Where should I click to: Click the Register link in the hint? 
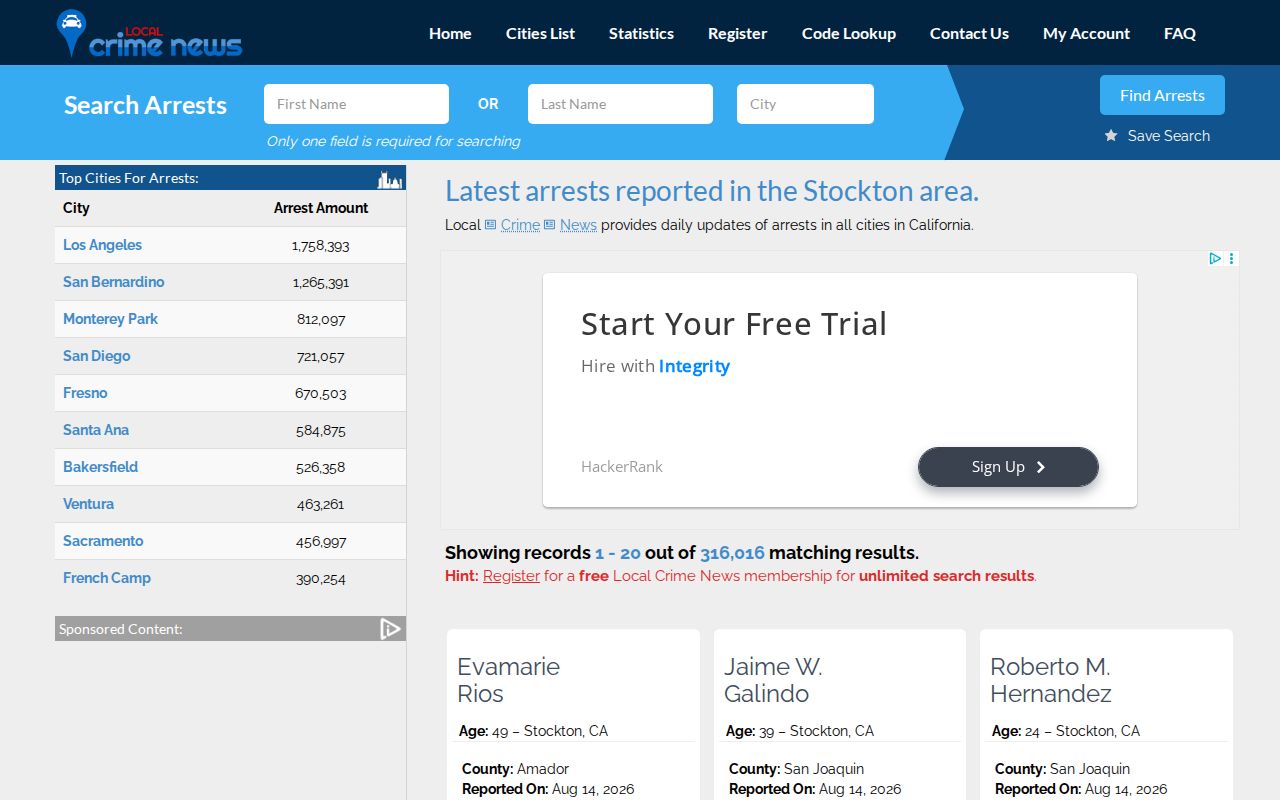511,576
